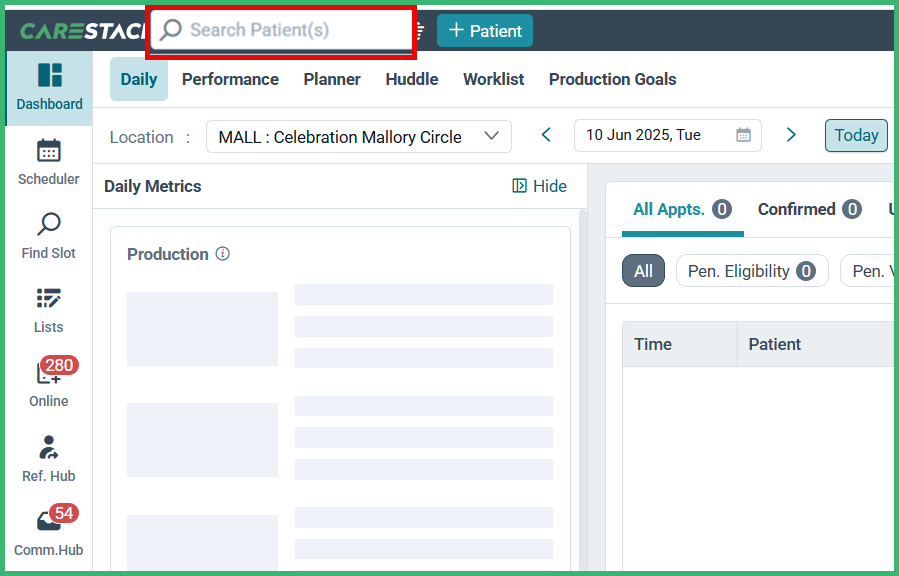Open Comm.Hub showing 54 notifications
Screen dimensions: 899x576
point(48,532)
